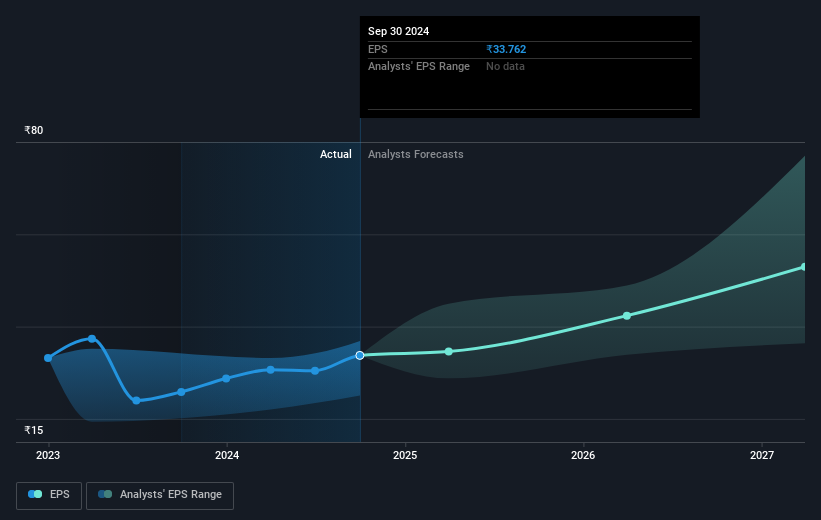The height and width of the screenshot is (520, 821).
Task: Toggle the Analysts' EPS Range legend
Action: (160, 495)
